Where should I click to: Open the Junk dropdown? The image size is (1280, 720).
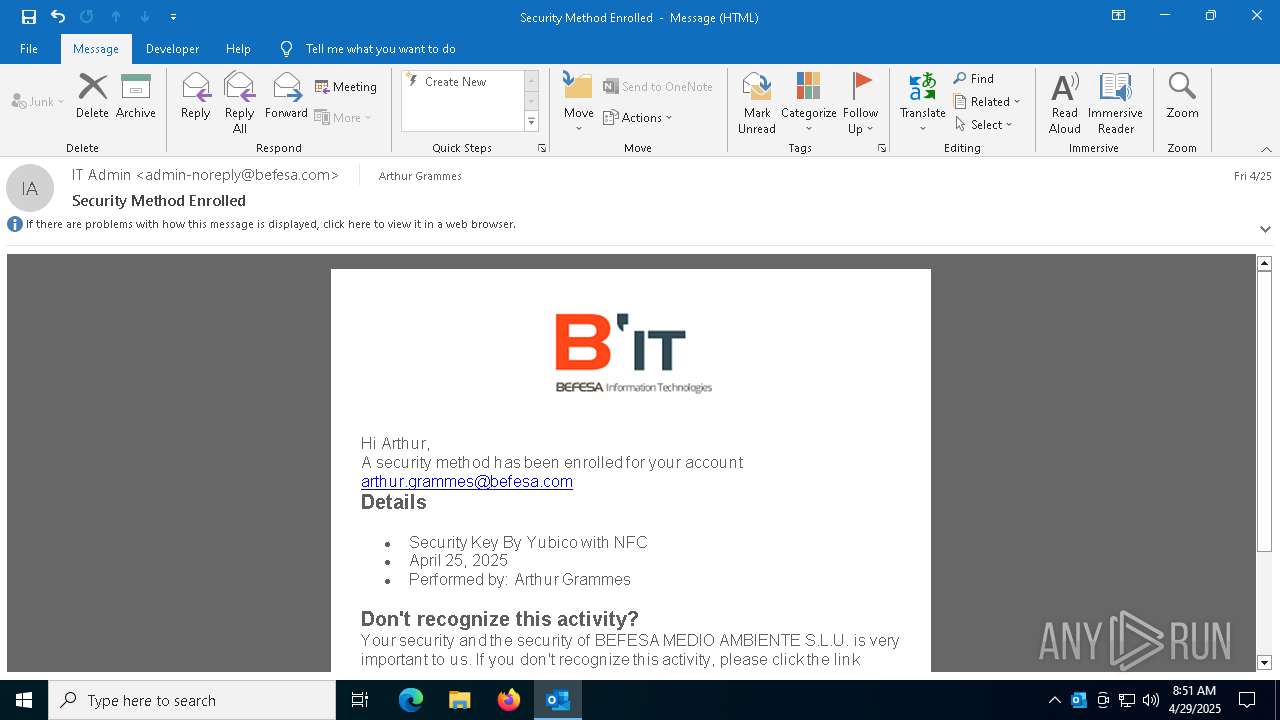(38, 101)
